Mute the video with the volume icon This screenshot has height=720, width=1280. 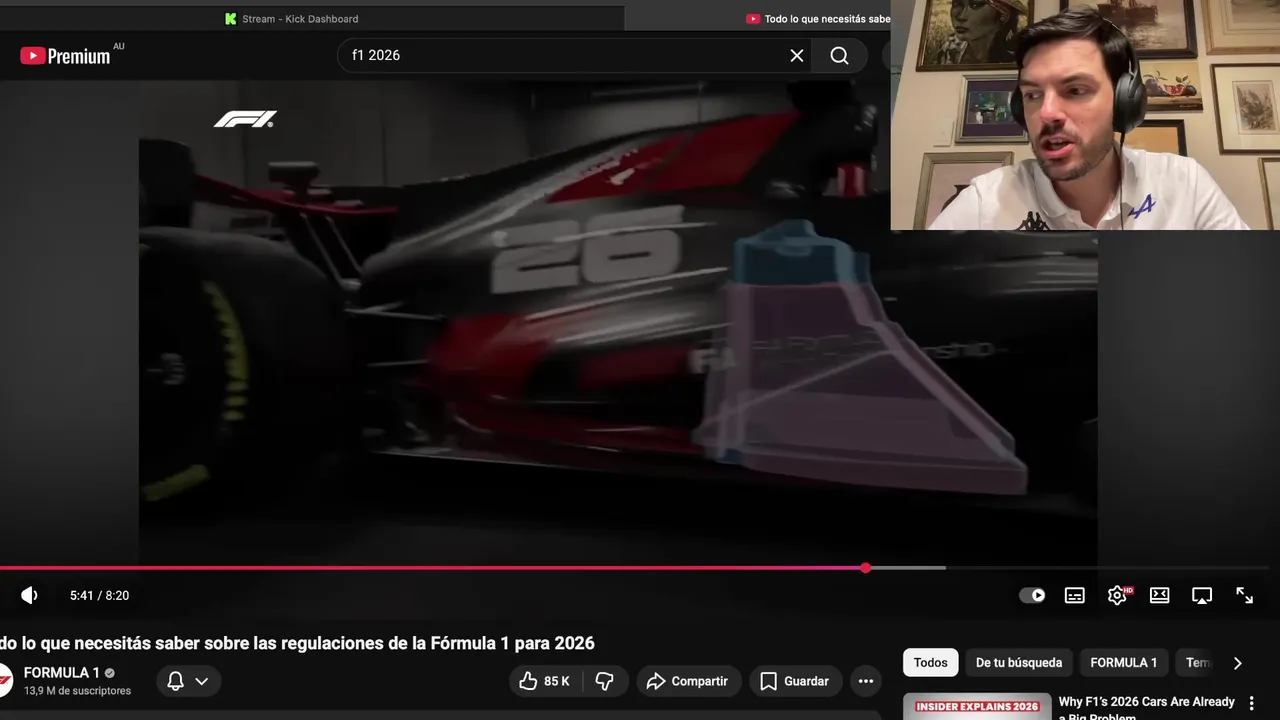point(30,595)
